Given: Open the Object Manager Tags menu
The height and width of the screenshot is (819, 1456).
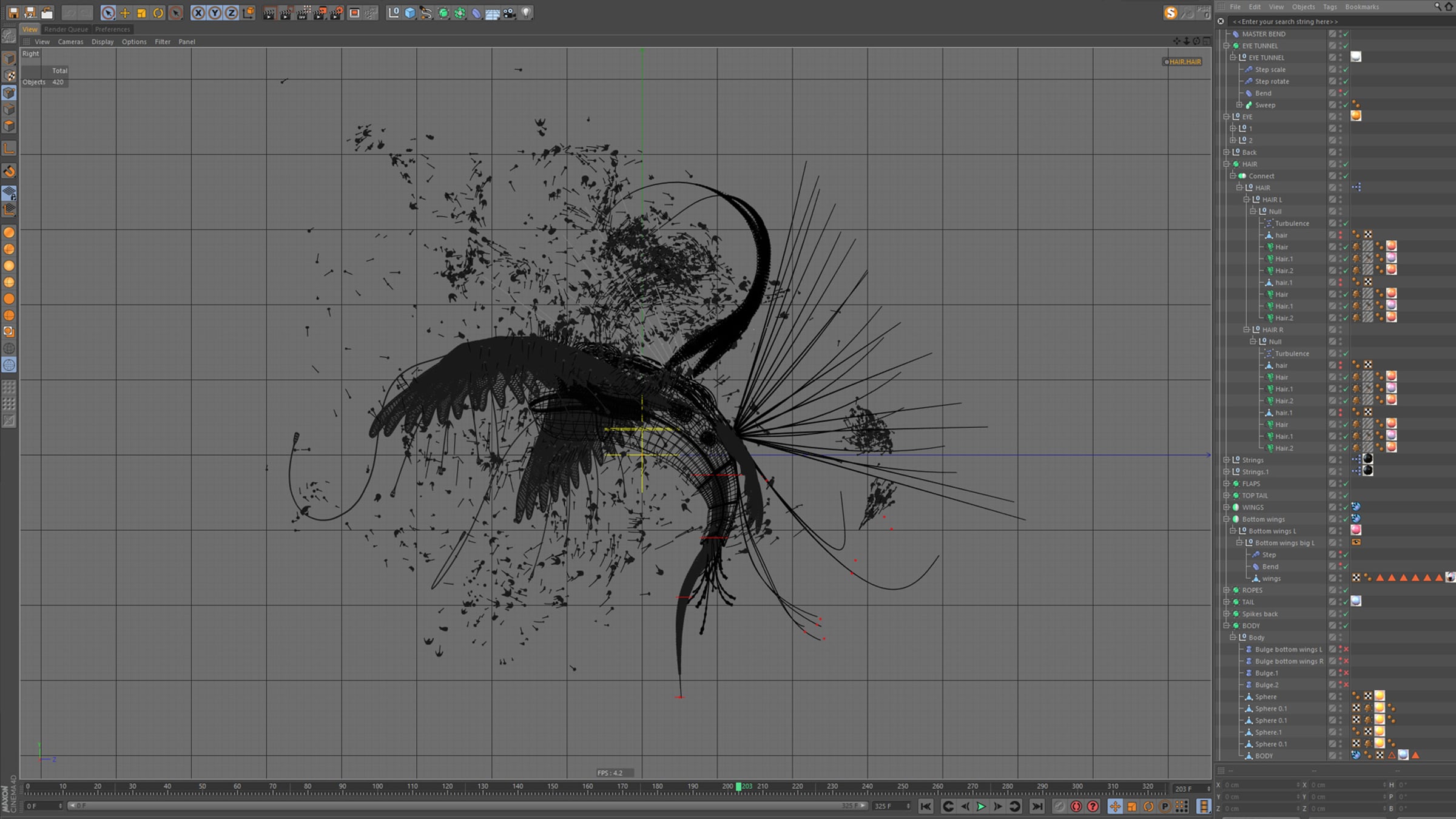Looking at the screenshot, I should [1330, 7].
